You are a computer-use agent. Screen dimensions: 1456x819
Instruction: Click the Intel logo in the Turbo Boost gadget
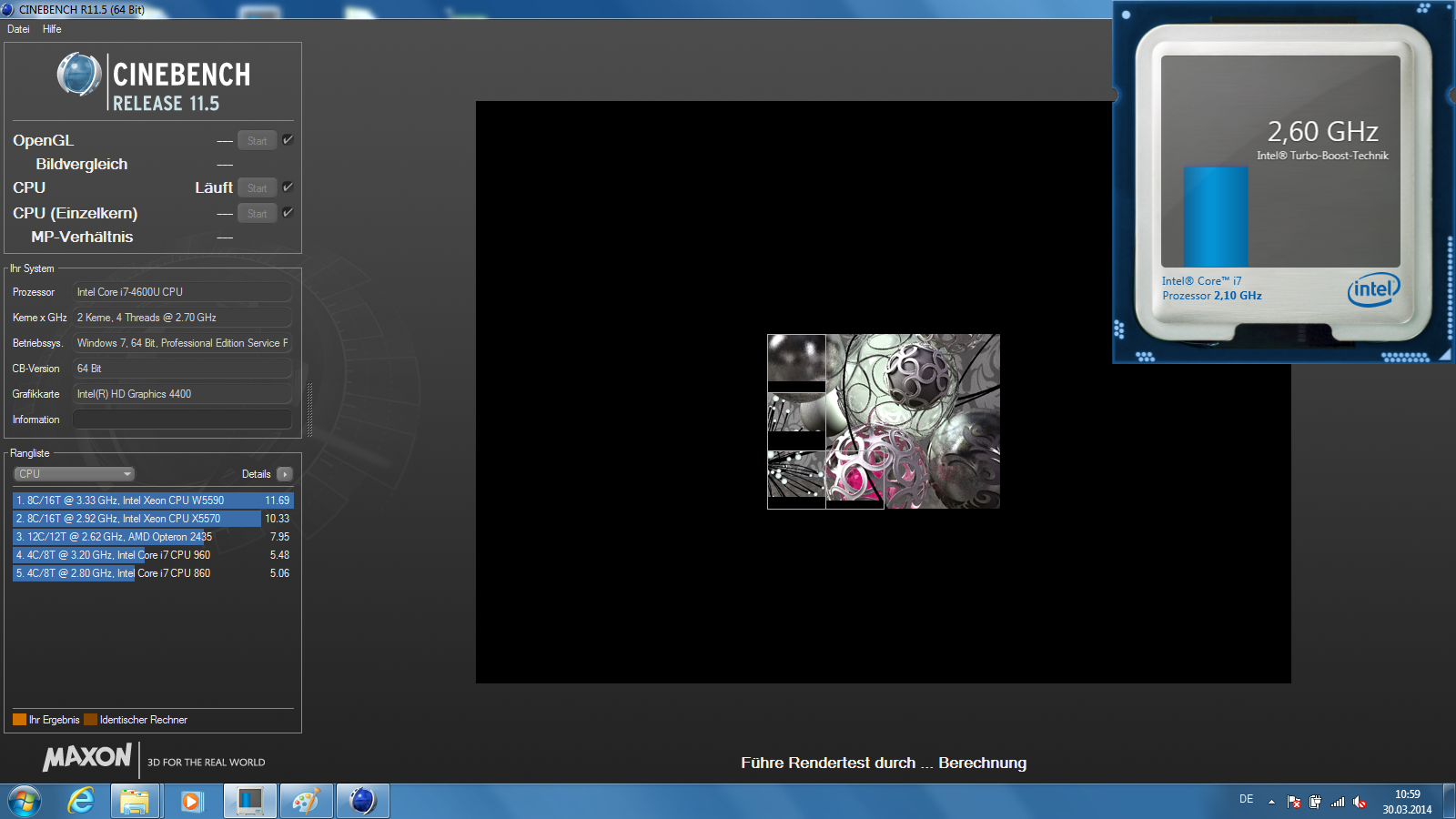(x=1373, y=289)
